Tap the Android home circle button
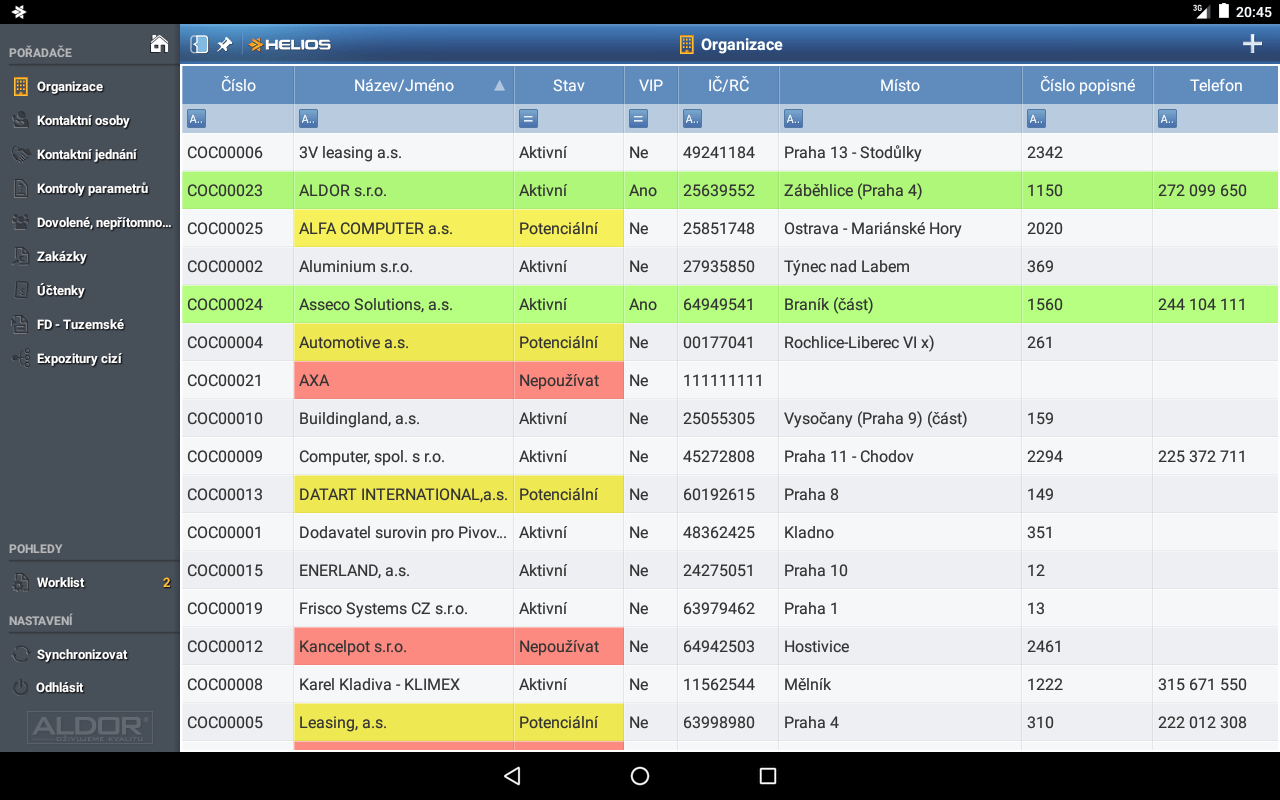The width and height of the screenshot is (1280, 800). (x=640, y=776)
